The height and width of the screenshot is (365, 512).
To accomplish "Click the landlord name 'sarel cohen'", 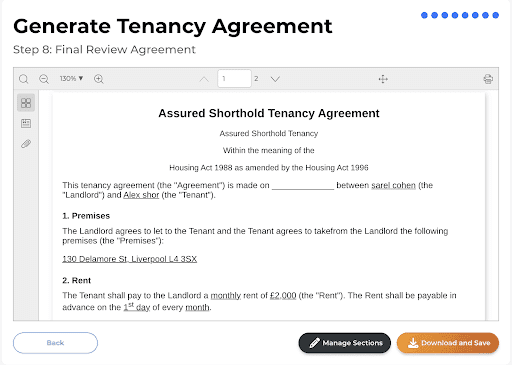I will (393, 185).
